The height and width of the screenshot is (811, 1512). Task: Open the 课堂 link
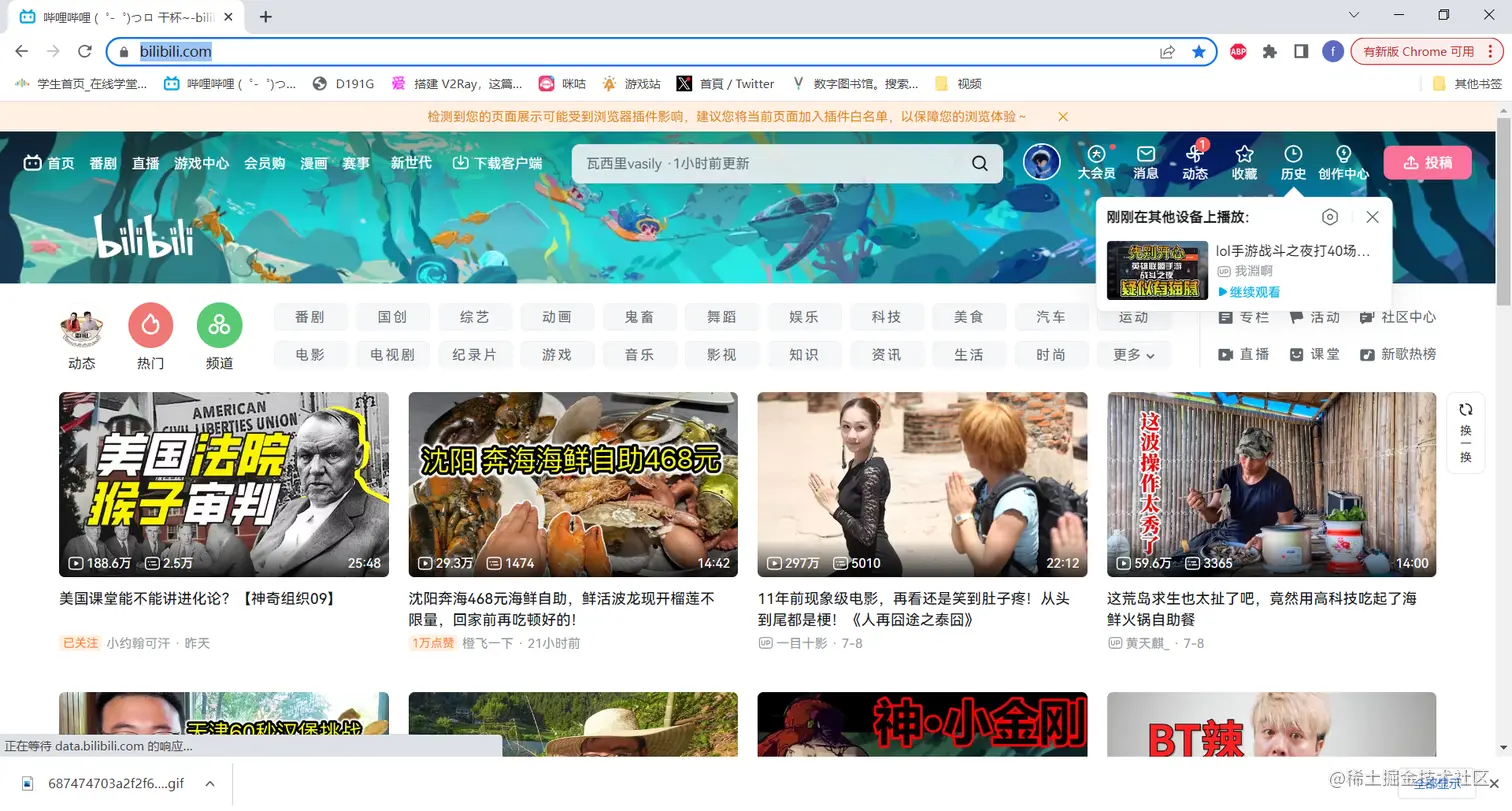(x=1314, y=355)
